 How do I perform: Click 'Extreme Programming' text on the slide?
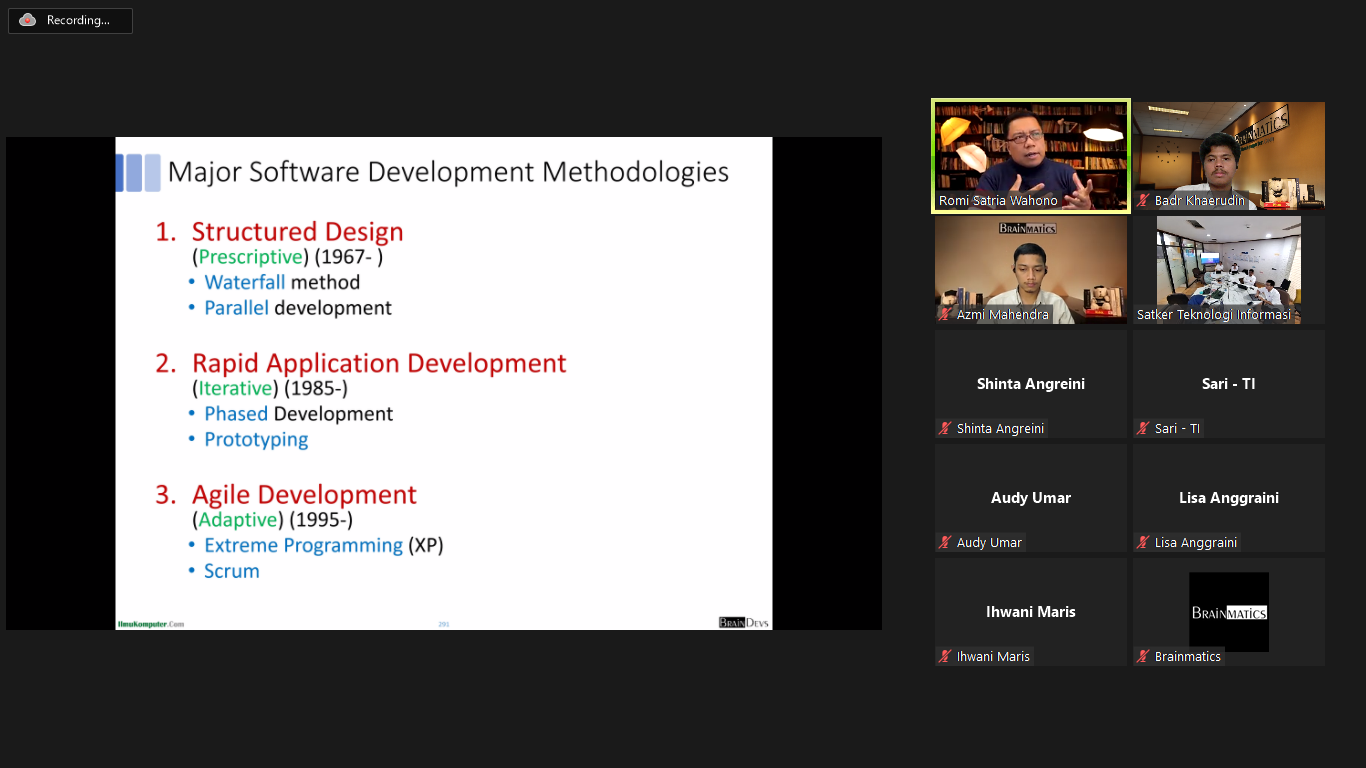click(303, 546)
